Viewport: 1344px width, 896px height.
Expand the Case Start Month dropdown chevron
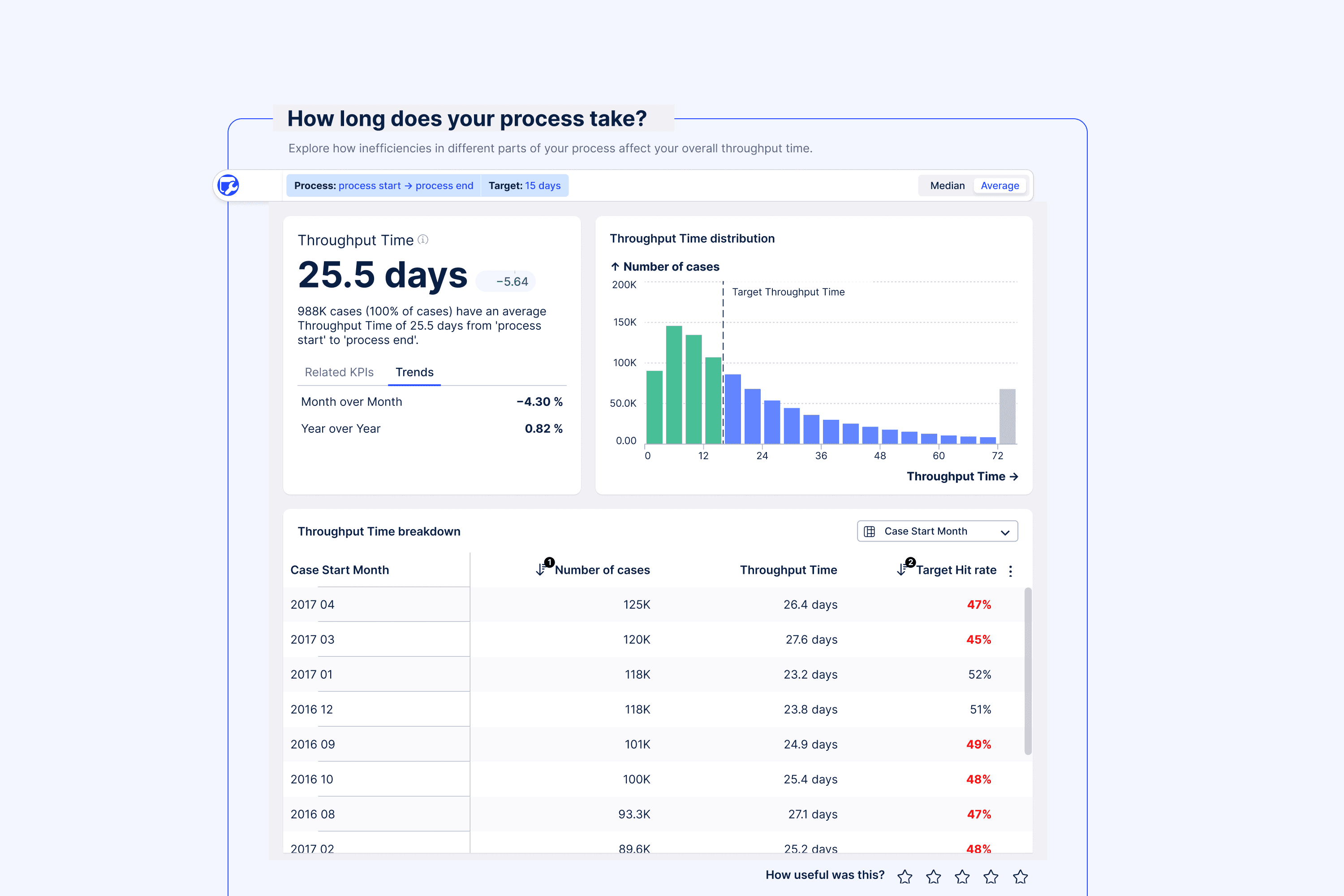[x=1005, y=532]
